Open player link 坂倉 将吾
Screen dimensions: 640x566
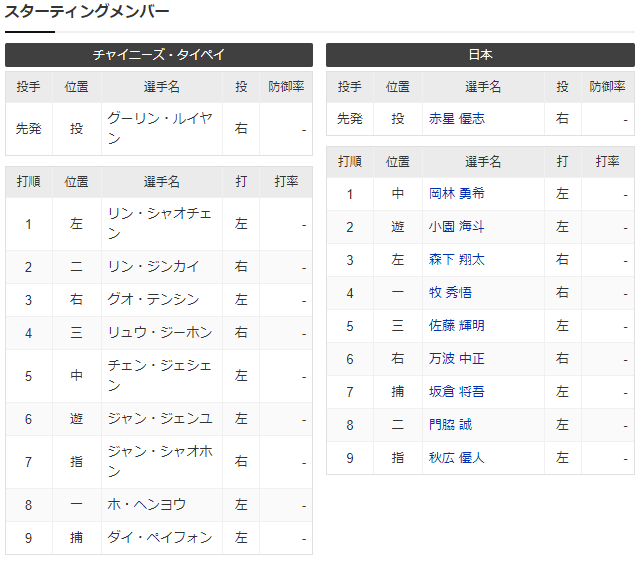pyautogui.click(x=456, y=392)
